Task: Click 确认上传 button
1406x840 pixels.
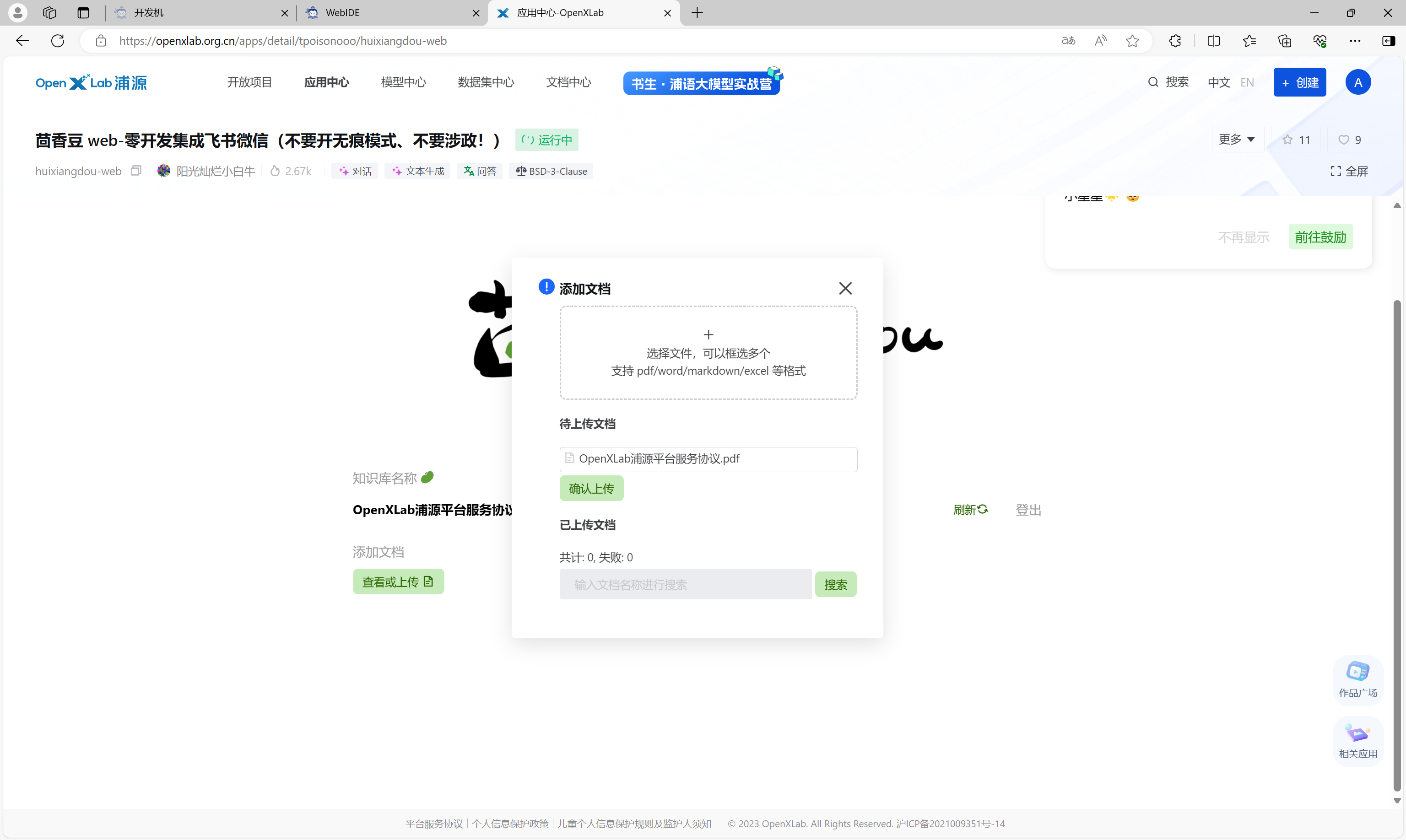Action: [592, 488]
